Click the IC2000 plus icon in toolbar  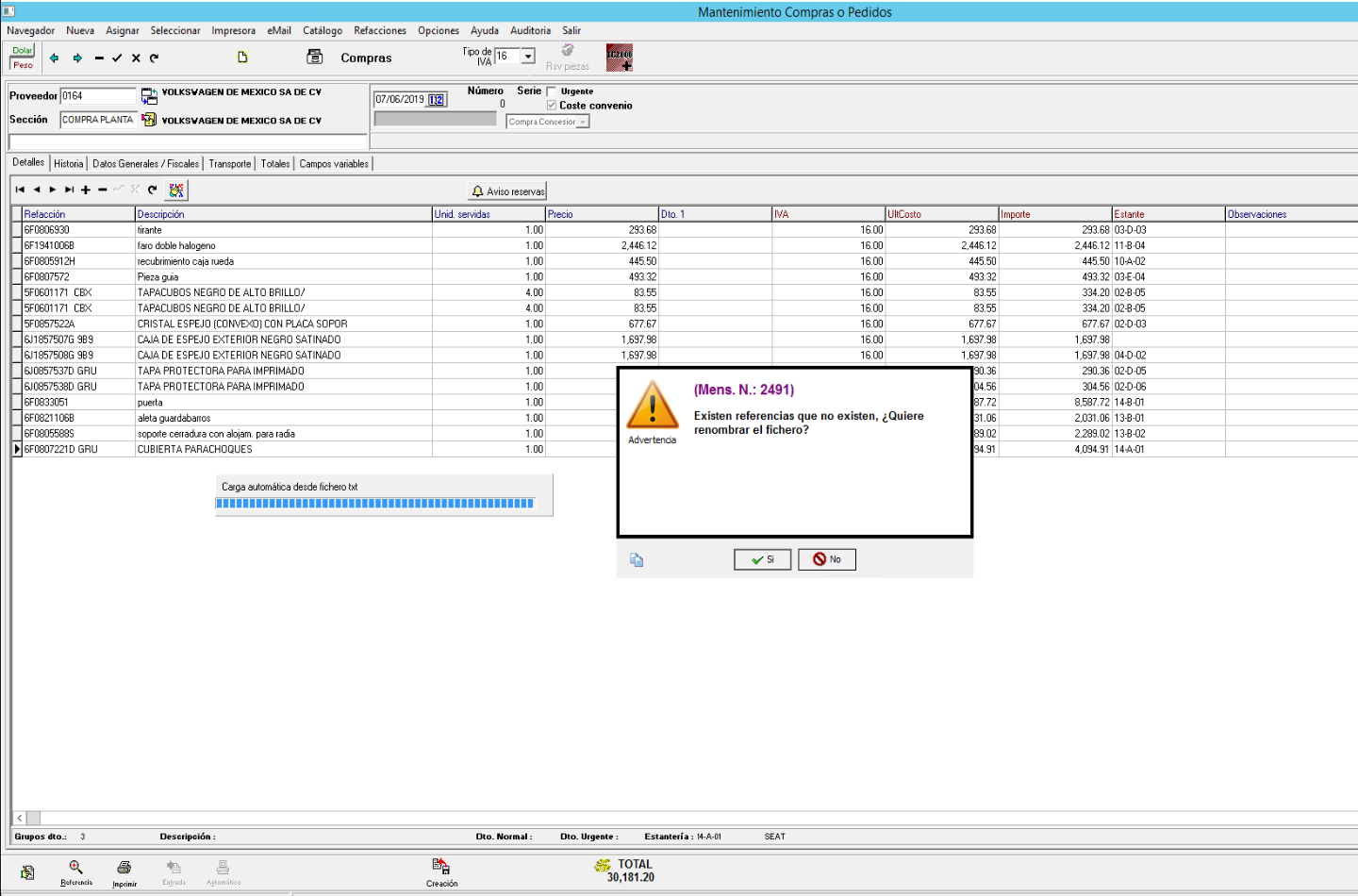pyautogui.click(x=619, y=58)
